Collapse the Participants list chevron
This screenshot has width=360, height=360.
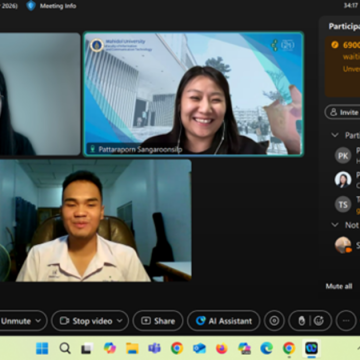(x=335, y=135)
